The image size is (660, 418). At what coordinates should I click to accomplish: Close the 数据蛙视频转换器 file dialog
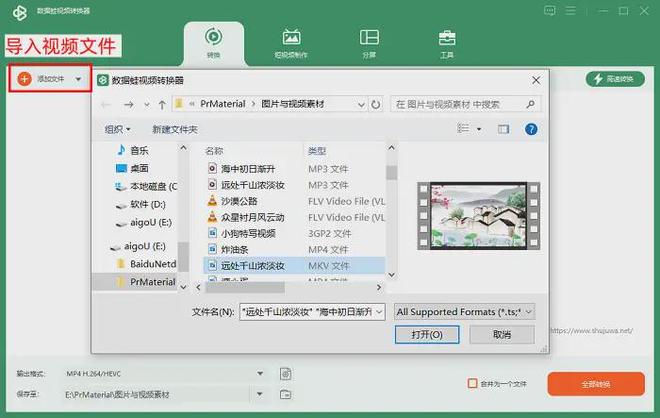pos(536,80)
